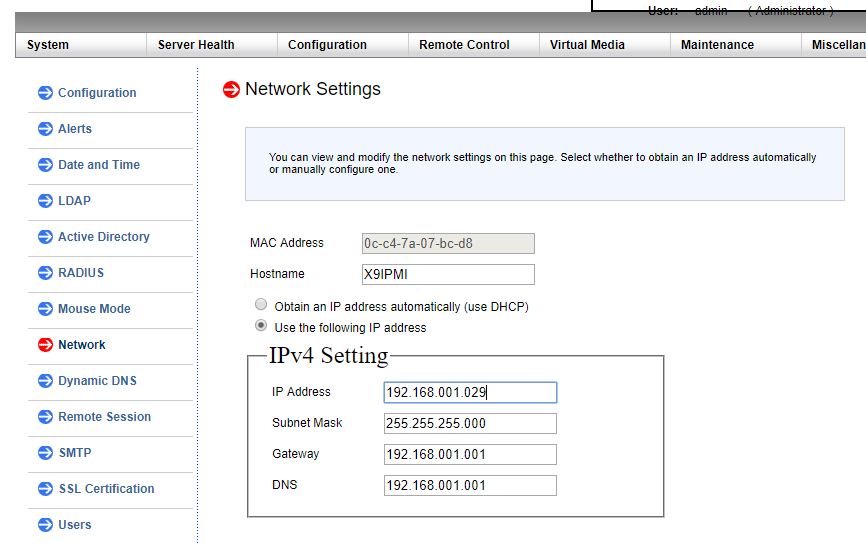Click the arrow icon beside Alerts
The width and height of the screenshot is (866, 543).
pos(45,129)
